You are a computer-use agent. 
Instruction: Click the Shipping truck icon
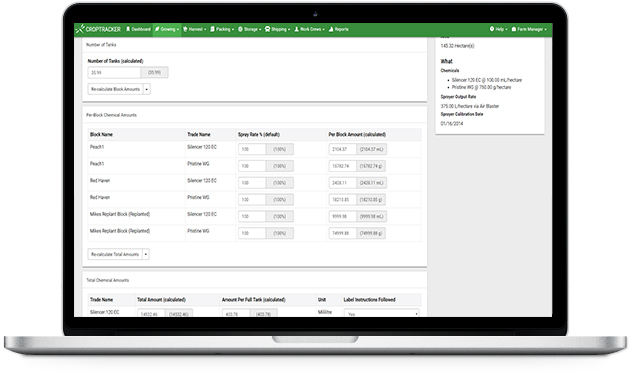click(x=267, y=29)
